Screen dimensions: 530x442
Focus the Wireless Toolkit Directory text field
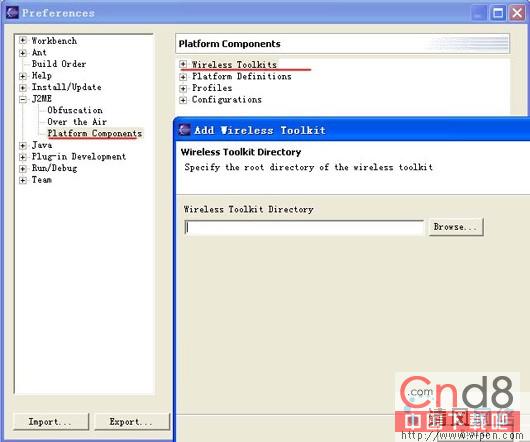pyautogui.click(x=304, y=227)
